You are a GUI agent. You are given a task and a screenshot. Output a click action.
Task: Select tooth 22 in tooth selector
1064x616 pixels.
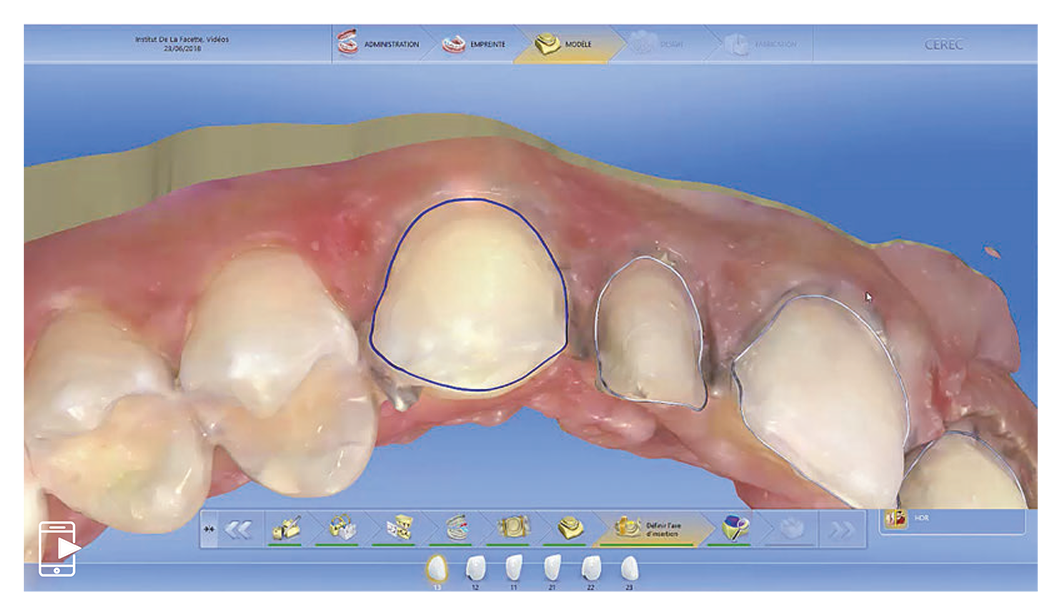pos(590,570)
